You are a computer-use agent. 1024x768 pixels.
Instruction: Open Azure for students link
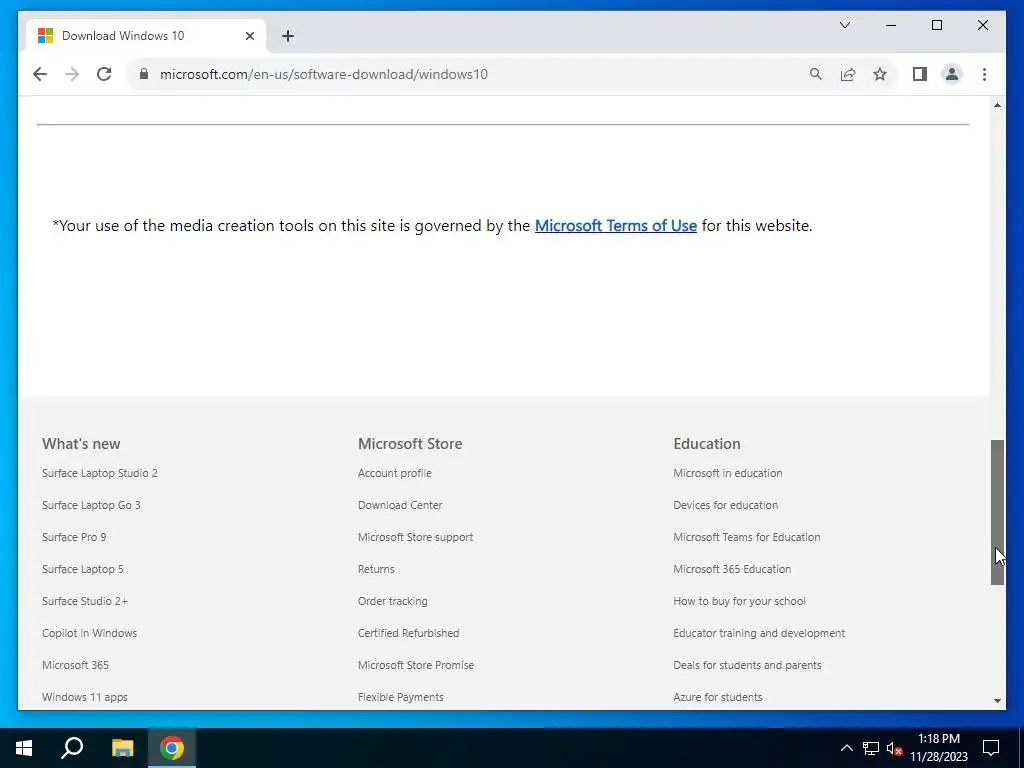click(x=718, y=697)
